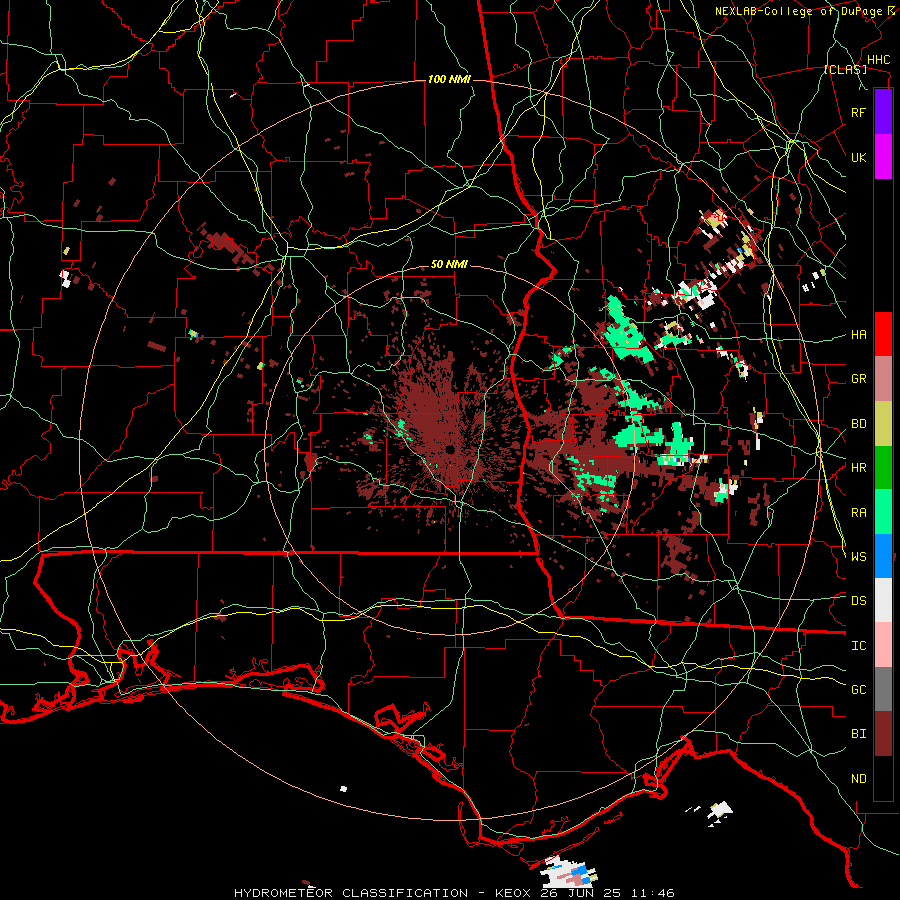
Task: Click the brown BI legend color swatch
Action: pyautogui.click(x=883, y=734)
